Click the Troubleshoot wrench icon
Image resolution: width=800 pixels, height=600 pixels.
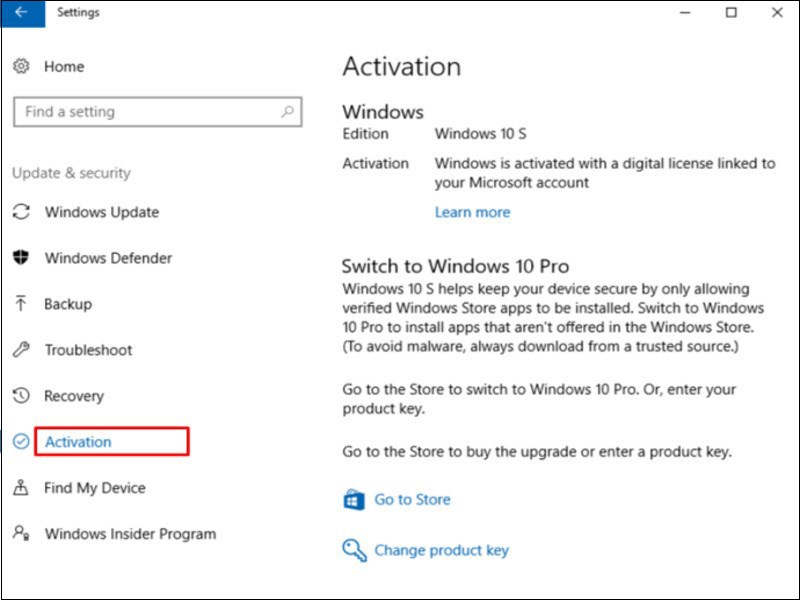click(x=21, y=350)
